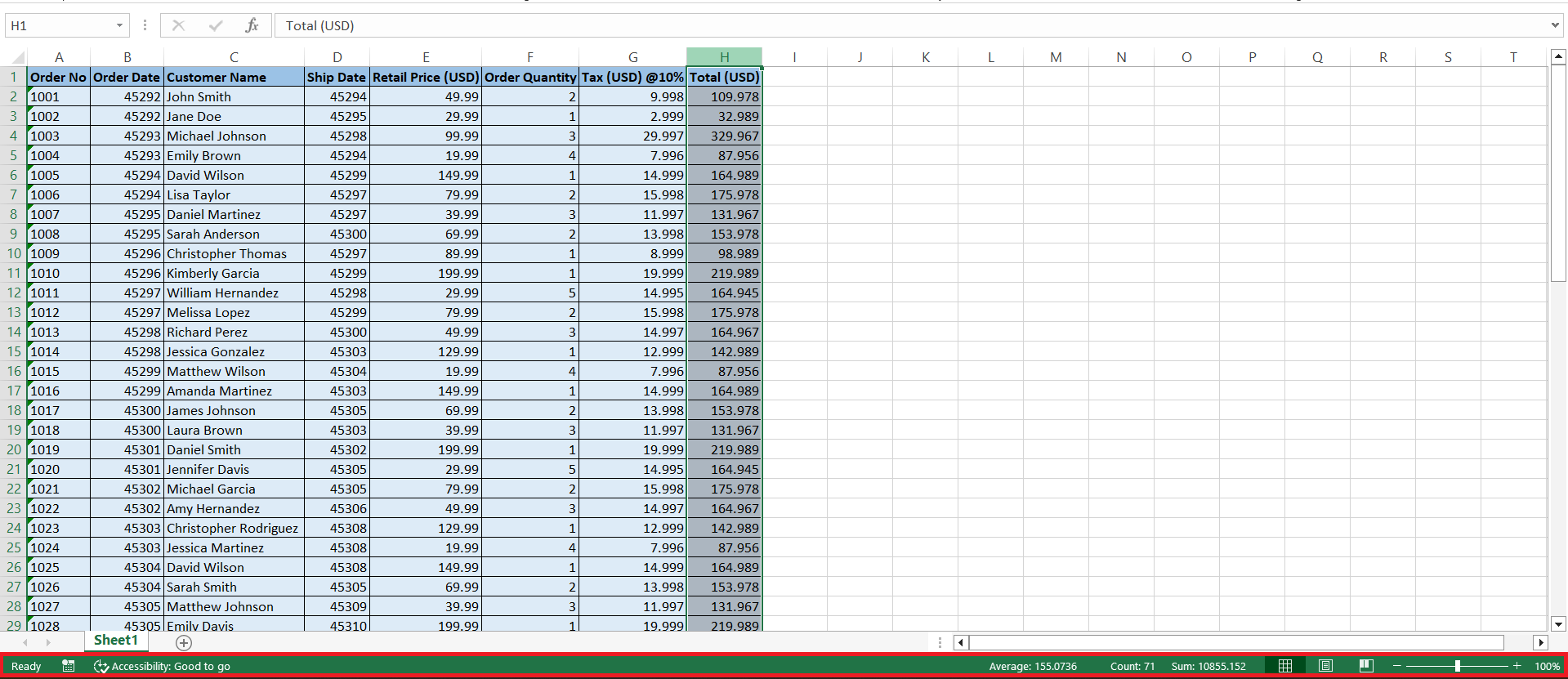1568x679 pixels.
Task: Click the Retail Price (USD) header cell
Action: click(x=426, y=77)
